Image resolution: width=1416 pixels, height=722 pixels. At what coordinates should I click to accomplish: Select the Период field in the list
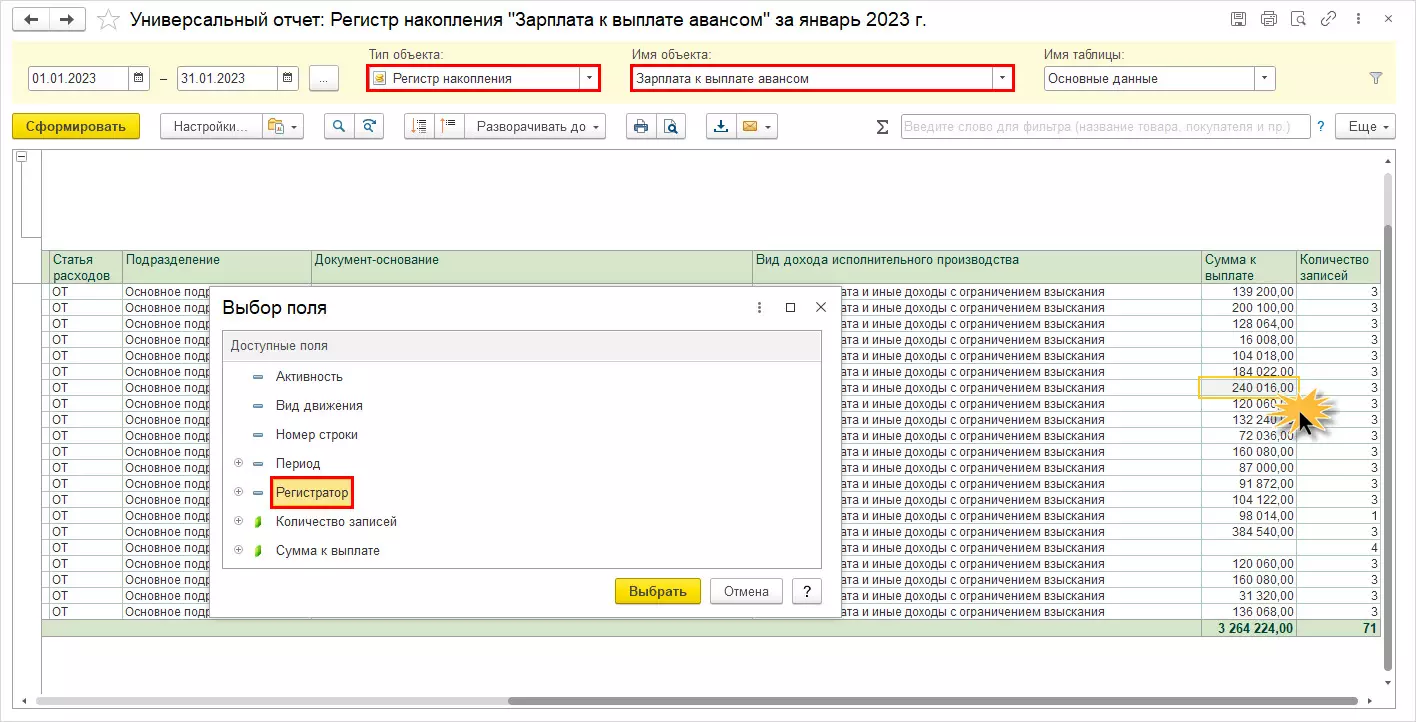pos(298,464)
